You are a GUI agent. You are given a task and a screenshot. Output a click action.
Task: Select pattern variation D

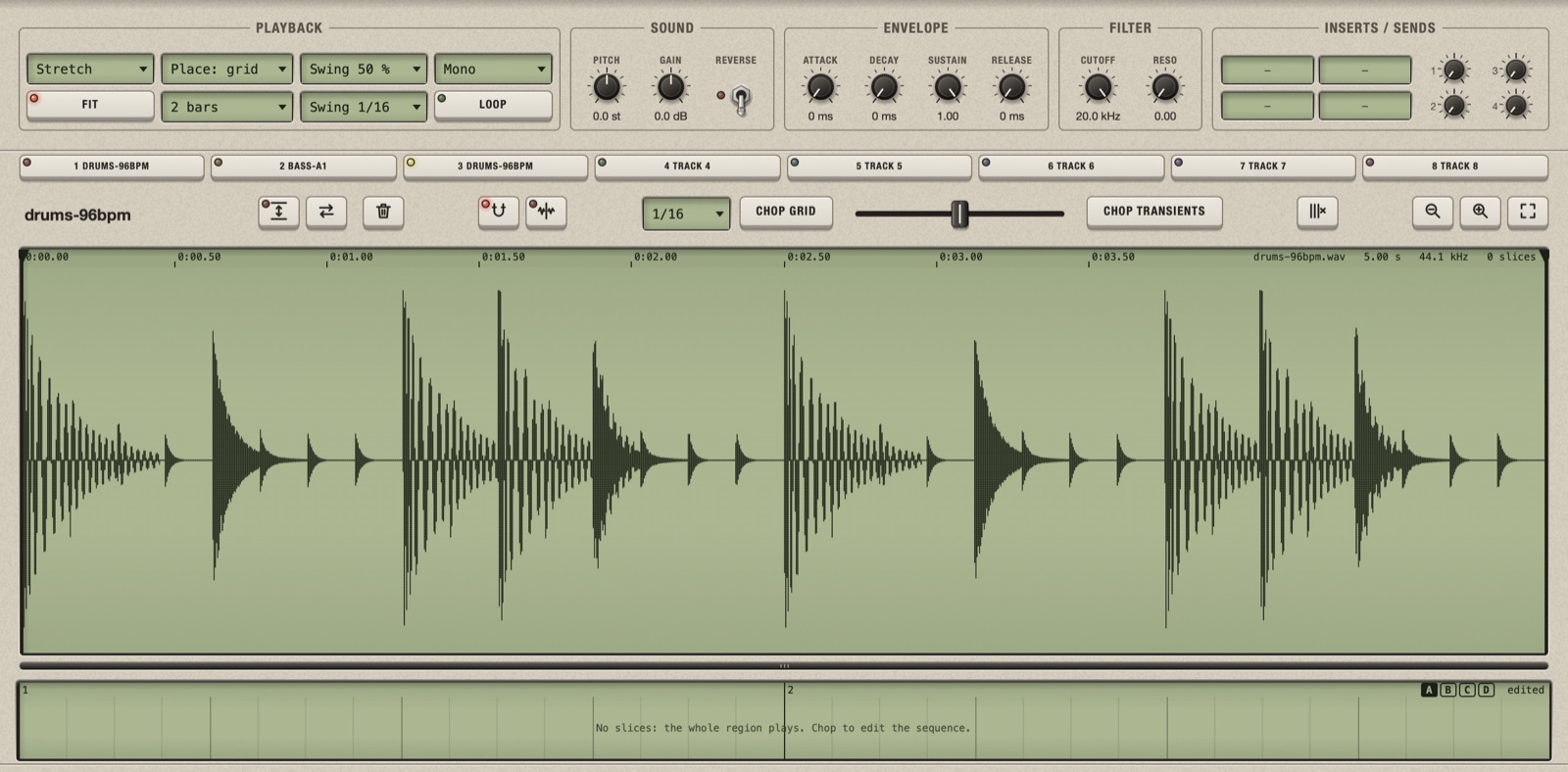(x=1486, y=690)
